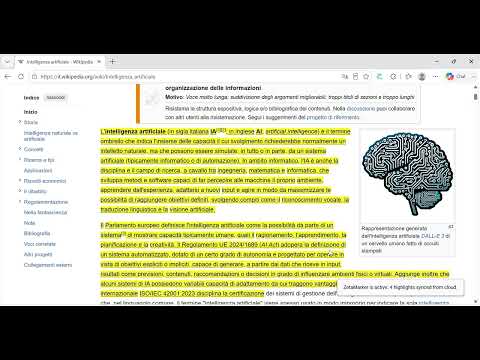The height and width of the screenshot is (360, 480).
Task: Click scrollbar down arrow at bottom right
Action: pos(475,301)
